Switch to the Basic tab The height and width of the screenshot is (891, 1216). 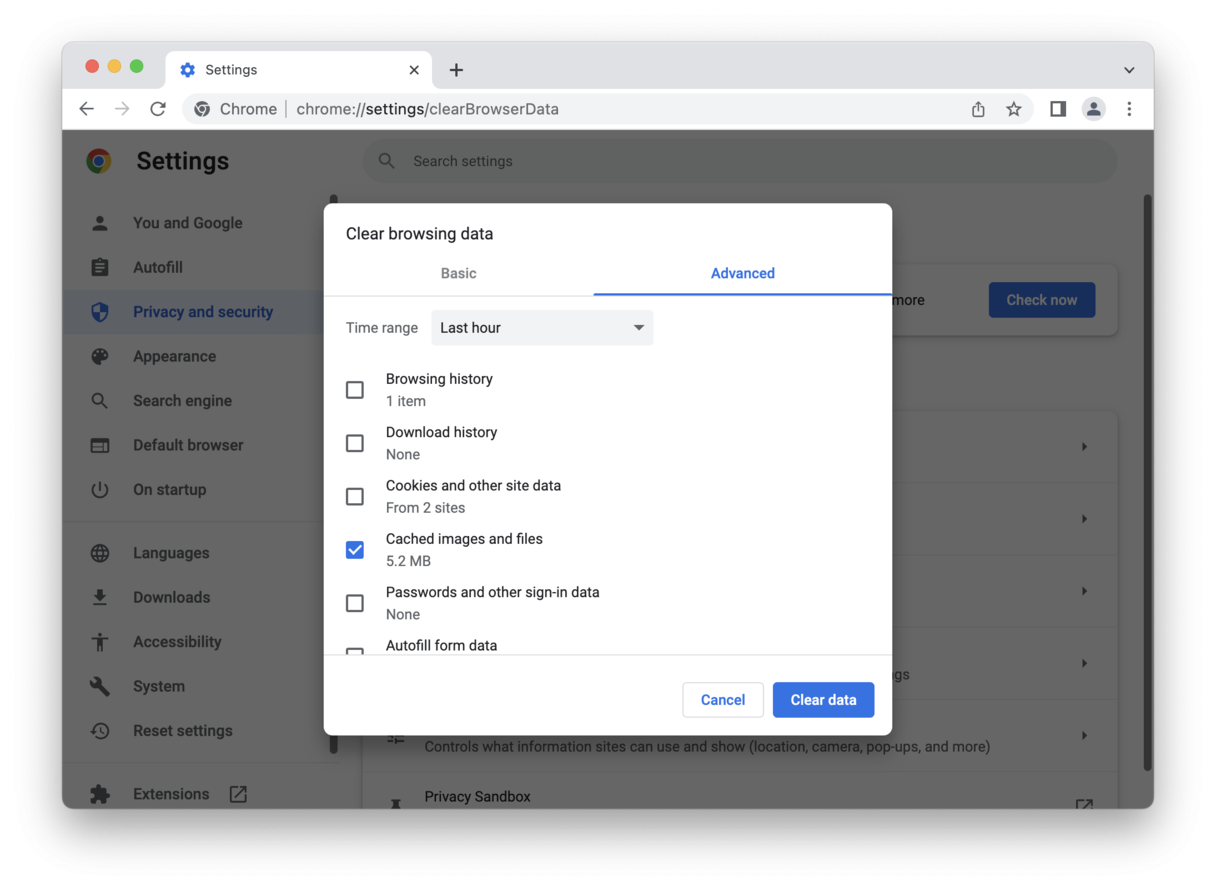click(x=459, y=273)
